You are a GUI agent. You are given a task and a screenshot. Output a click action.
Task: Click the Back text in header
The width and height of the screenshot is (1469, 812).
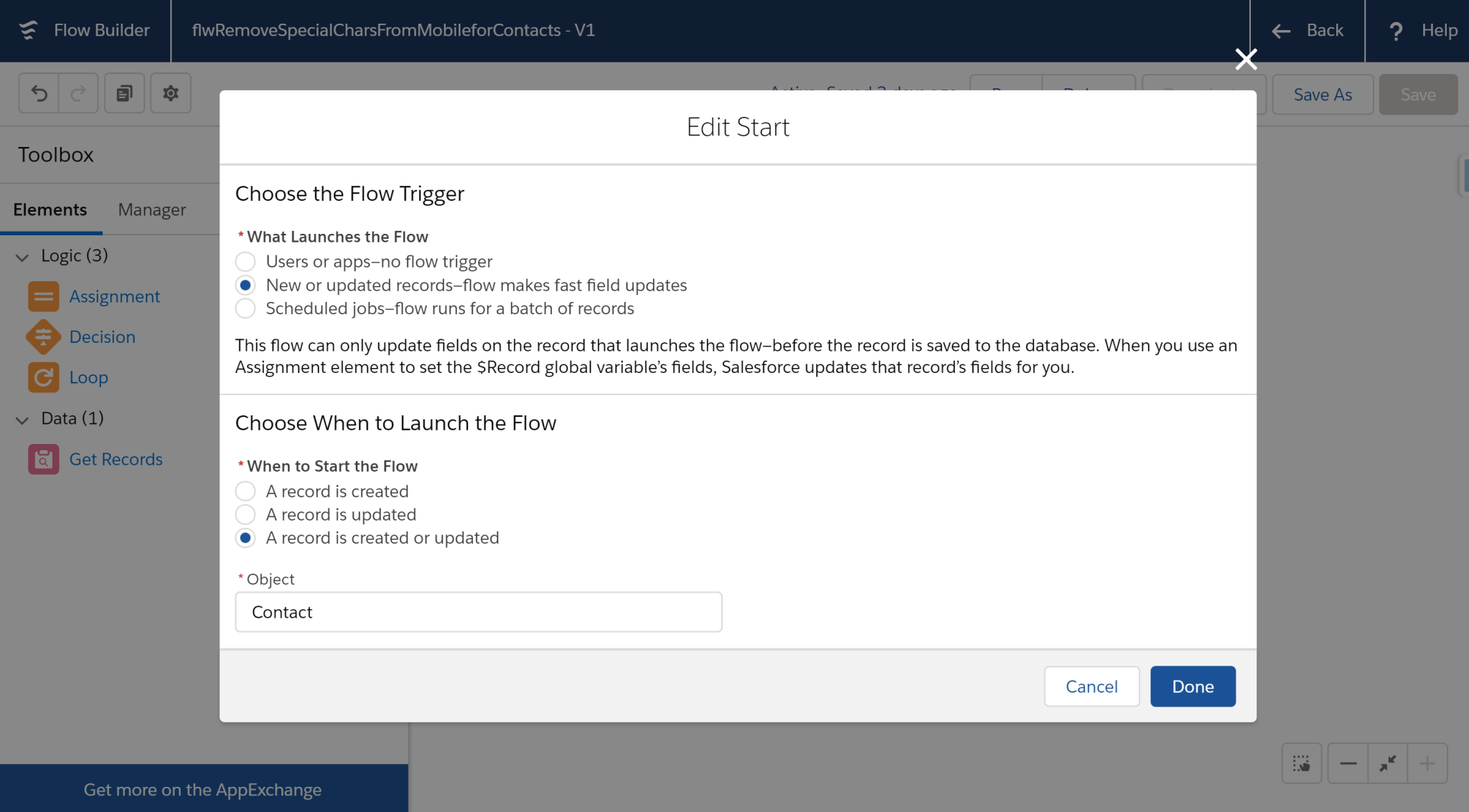click(1325, 30)
